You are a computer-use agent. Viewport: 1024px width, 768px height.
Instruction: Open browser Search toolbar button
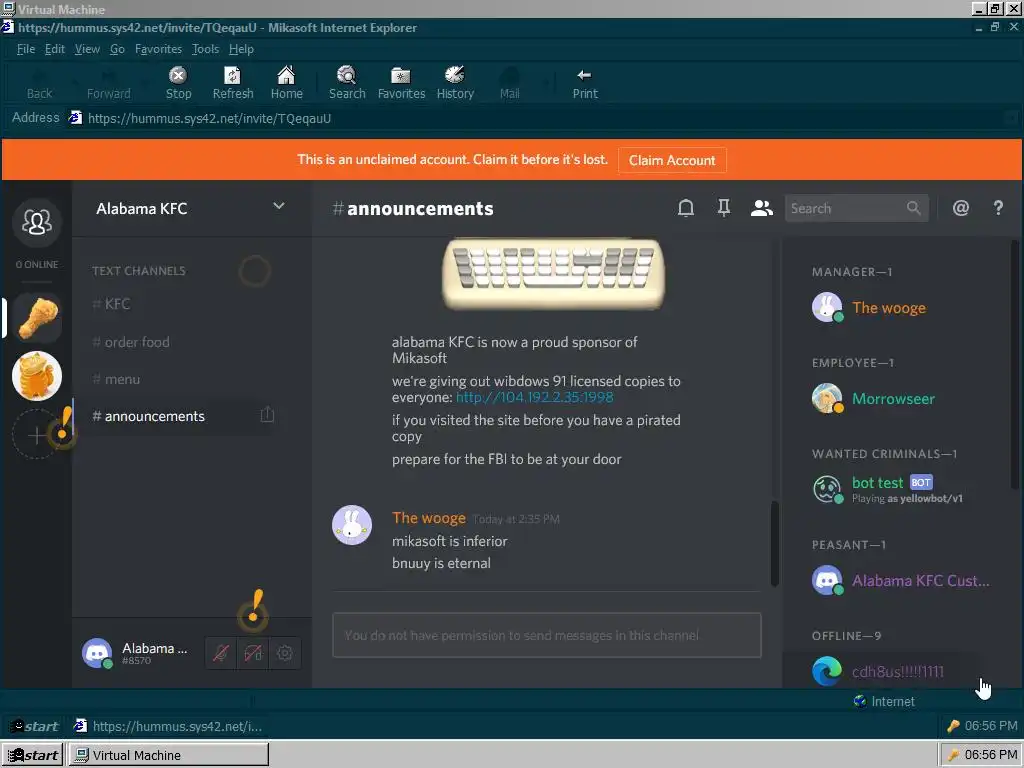pyautogui.click(x=347, y=83)
